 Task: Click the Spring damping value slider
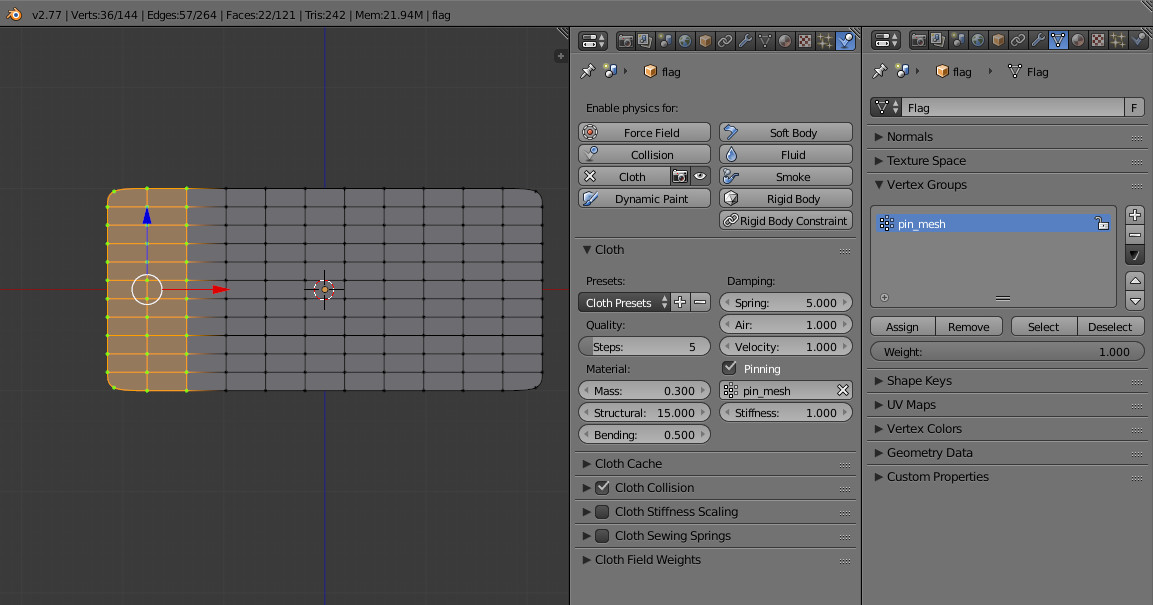(x=785, y=302)
